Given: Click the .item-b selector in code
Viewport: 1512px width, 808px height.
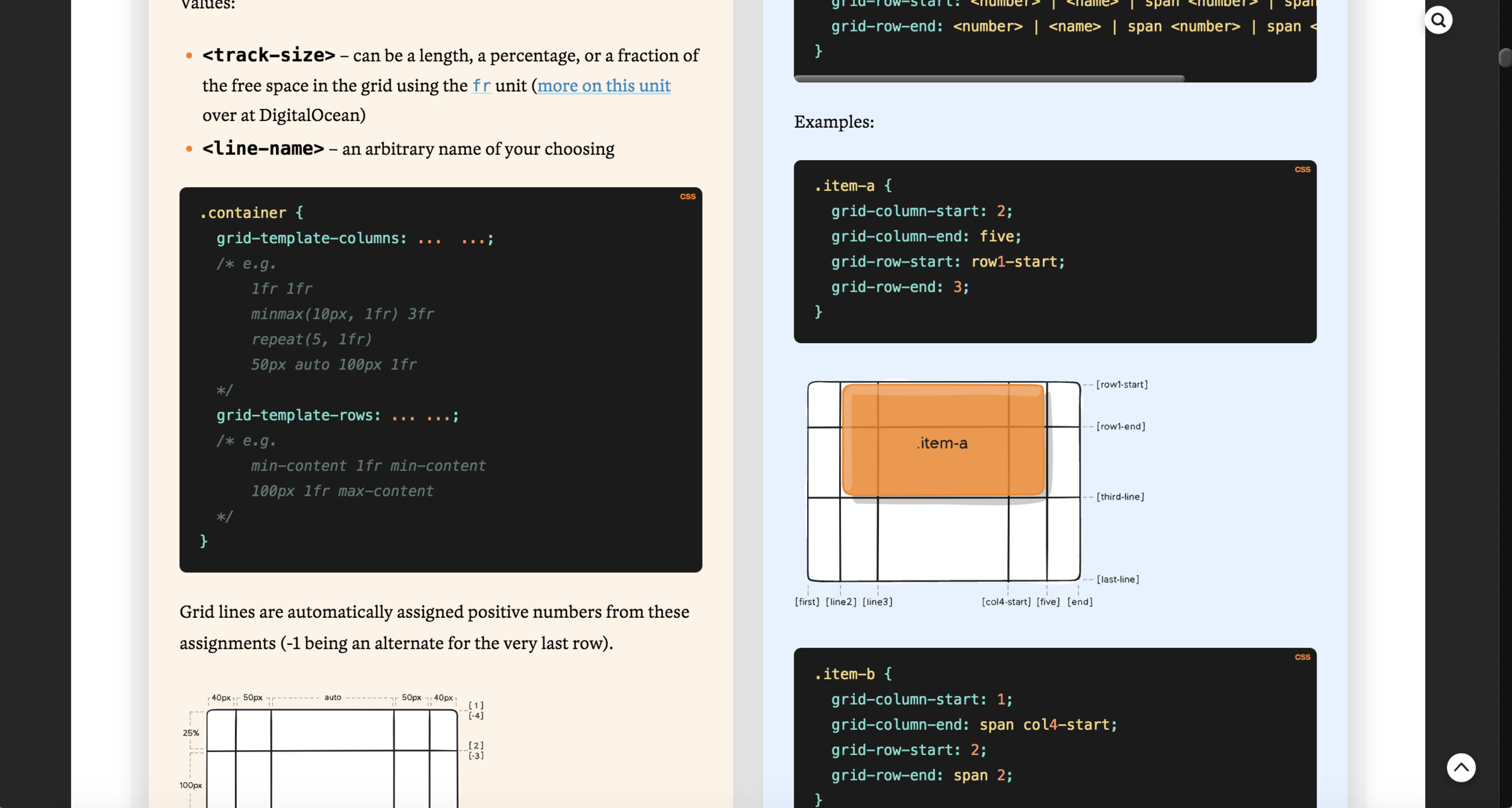Looking at the screenshot, I should 845,674.
